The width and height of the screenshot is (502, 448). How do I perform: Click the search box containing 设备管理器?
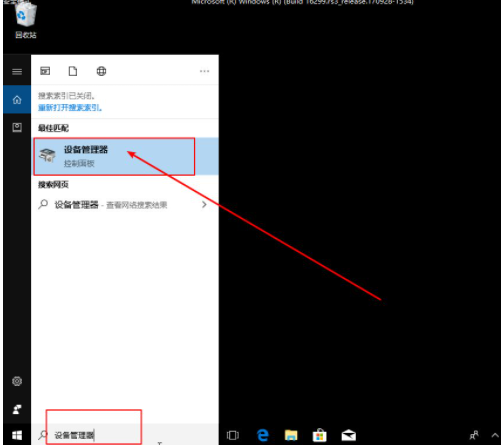coord(125,435)
